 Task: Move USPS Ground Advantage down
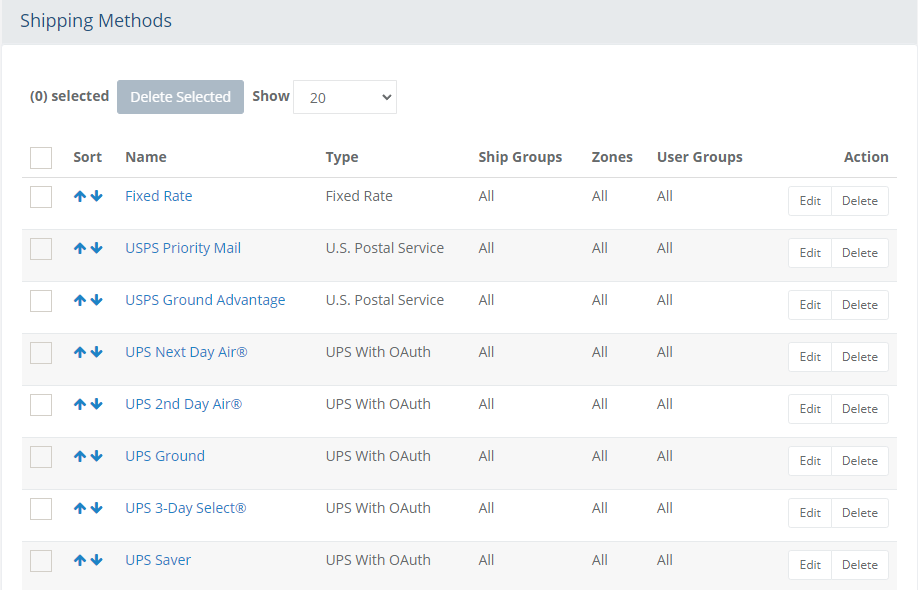(x=97, y=300)
